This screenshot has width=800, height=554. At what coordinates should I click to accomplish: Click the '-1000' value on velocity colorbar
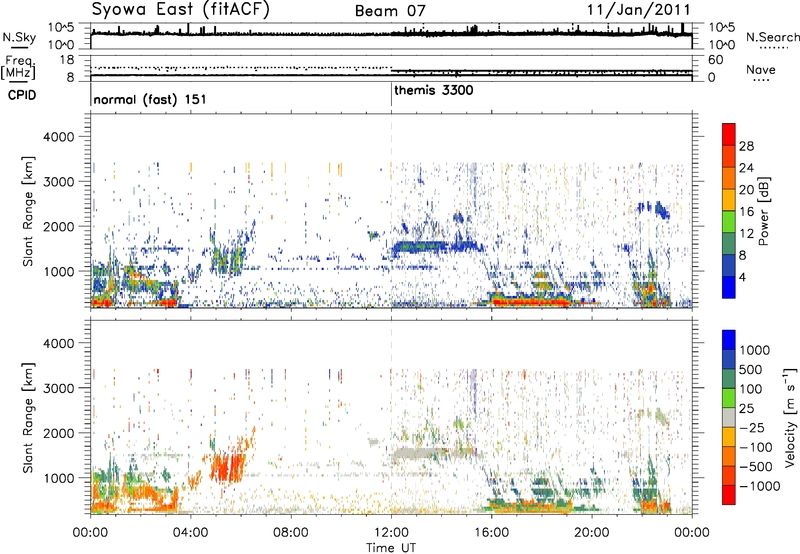(760, 486)
